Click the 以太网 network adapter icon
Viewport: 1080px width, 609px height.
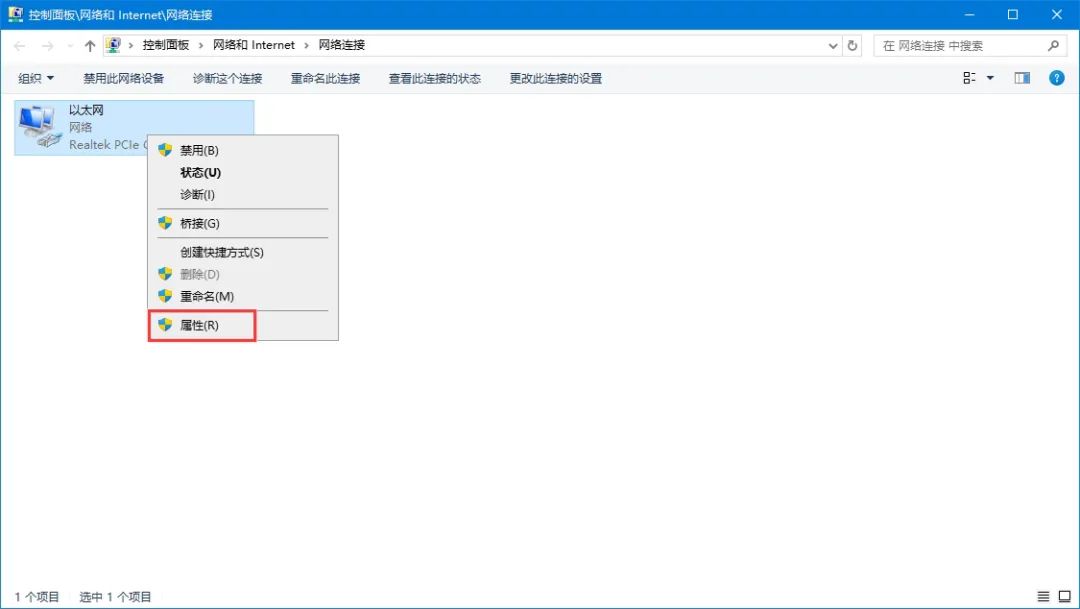[38, 127]
